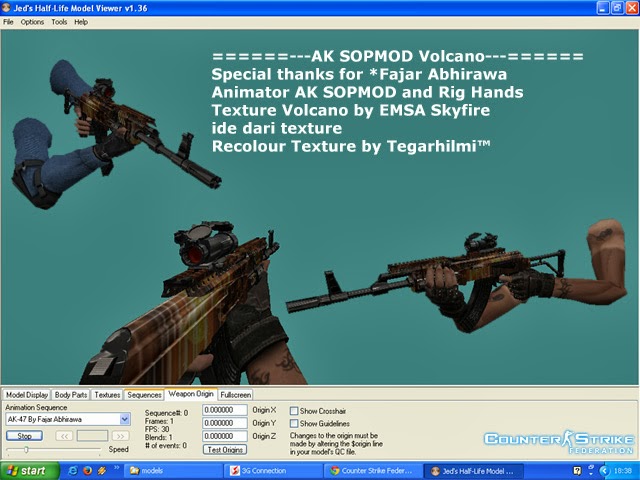The image size is (640, 480).
Task: Expand the Animation Sequence dropdown
Action: [x=124, y=419]
